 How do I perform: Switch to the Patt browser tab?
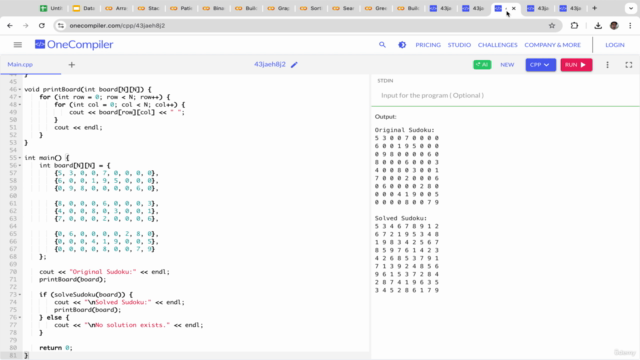[x=181, y=8]
